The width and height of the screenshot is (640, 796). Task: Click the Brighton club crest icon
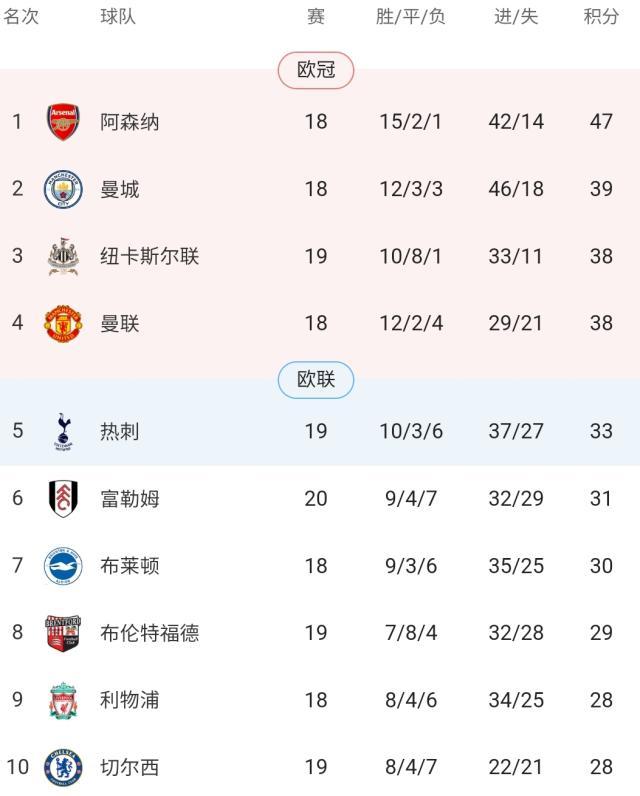click(63, 566)
